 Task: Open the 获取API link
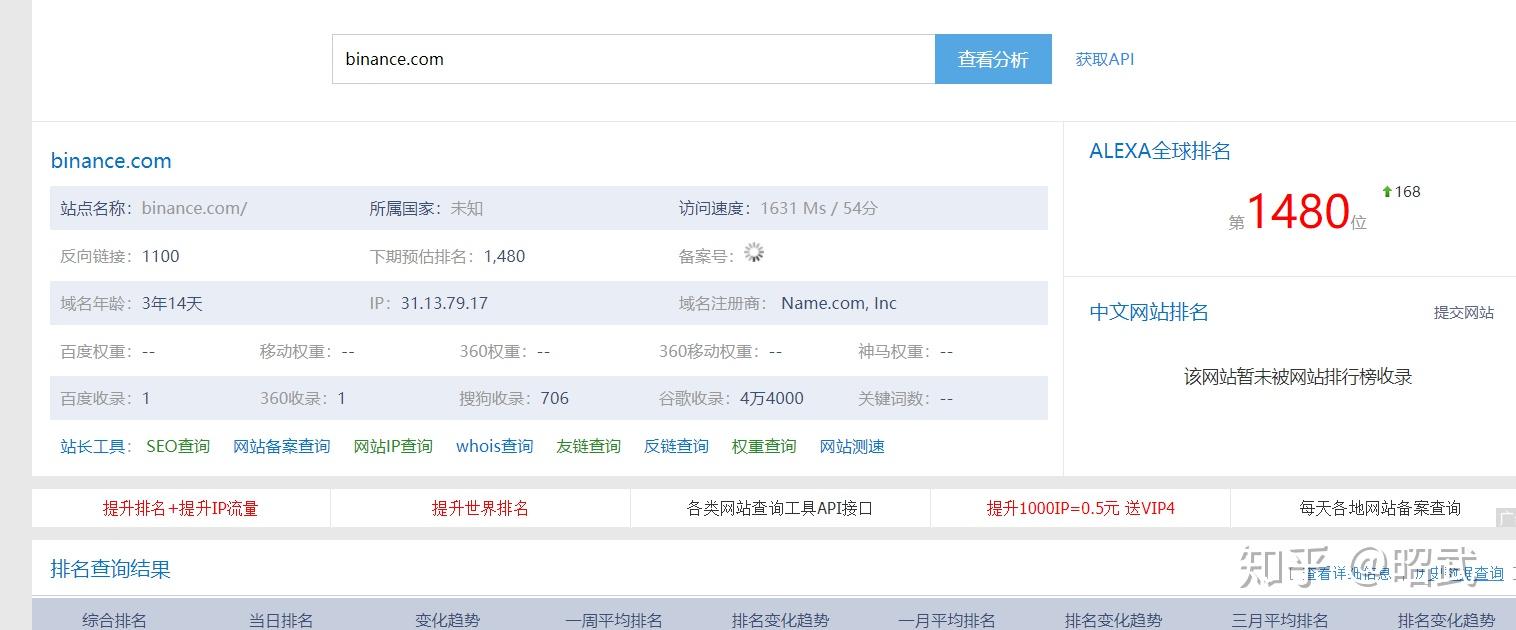tap(1105, 59)
